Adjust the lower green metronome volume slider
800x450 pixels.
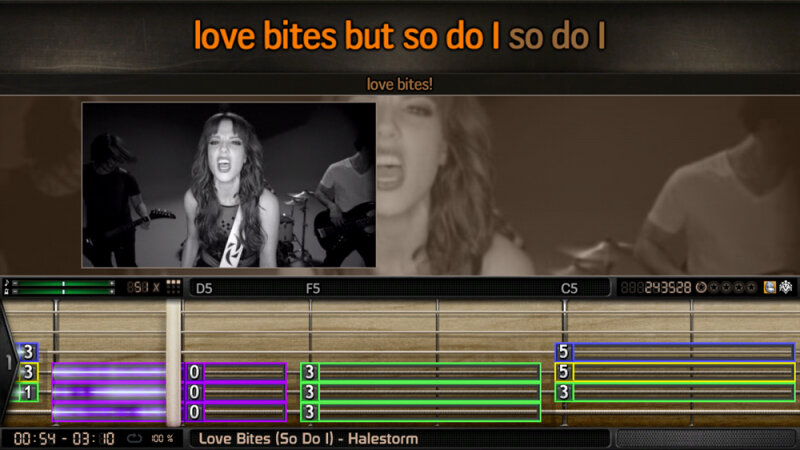coord(63,292)
